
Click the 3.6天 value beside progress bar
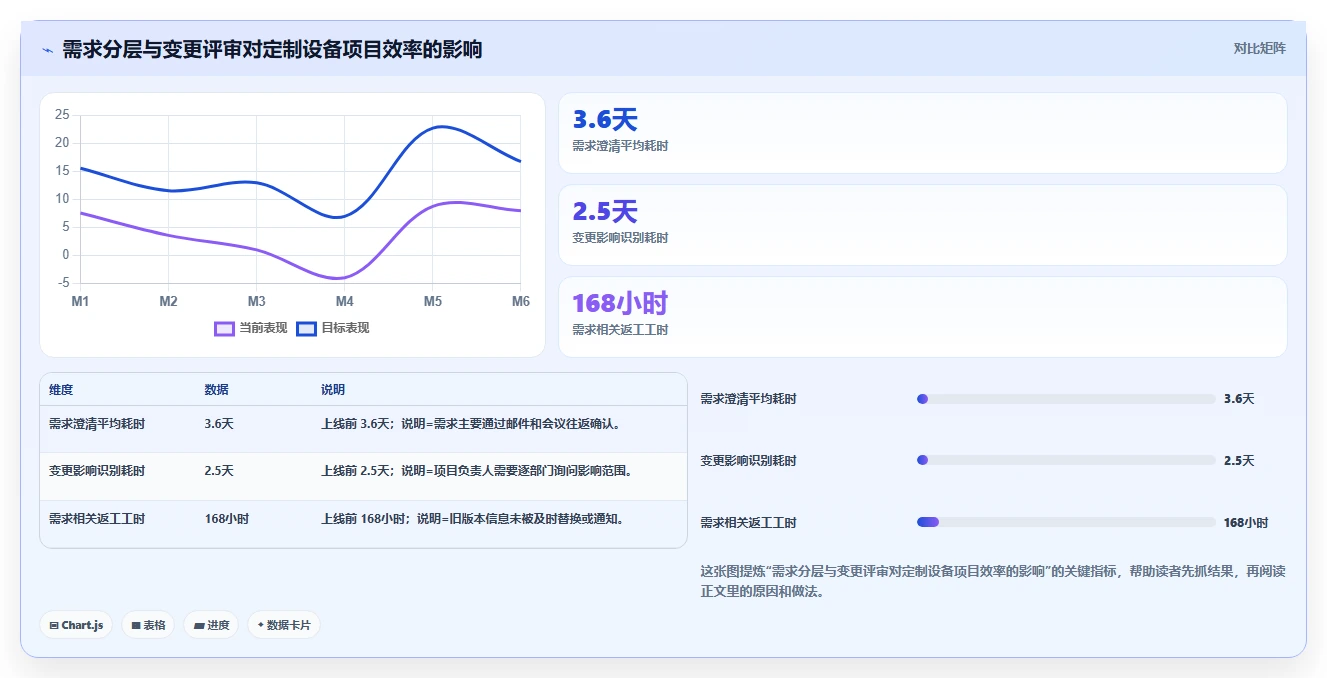click(1239, 399)
